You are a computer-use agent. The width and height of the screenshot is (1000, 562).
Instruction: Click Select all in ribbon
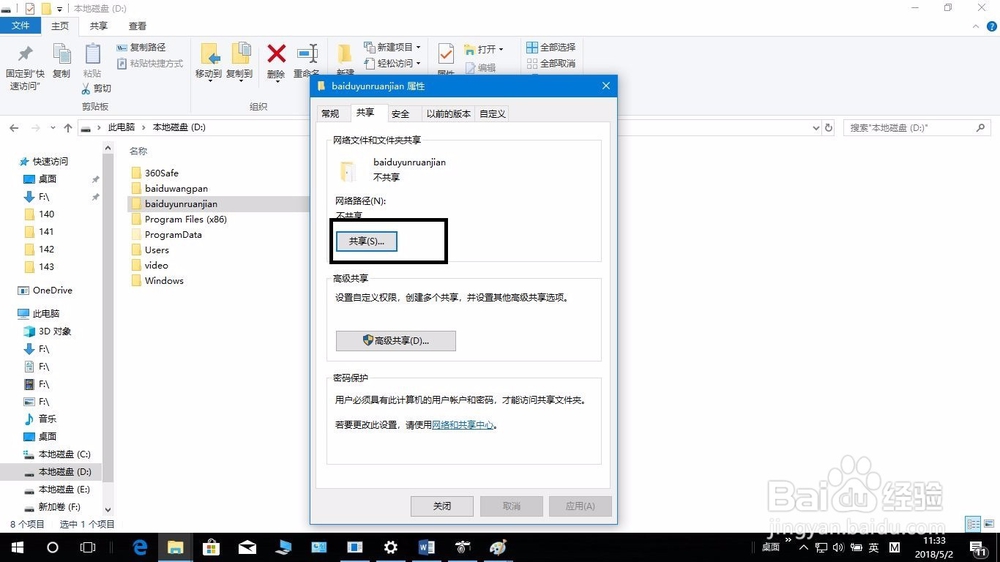tap(551, 47)
